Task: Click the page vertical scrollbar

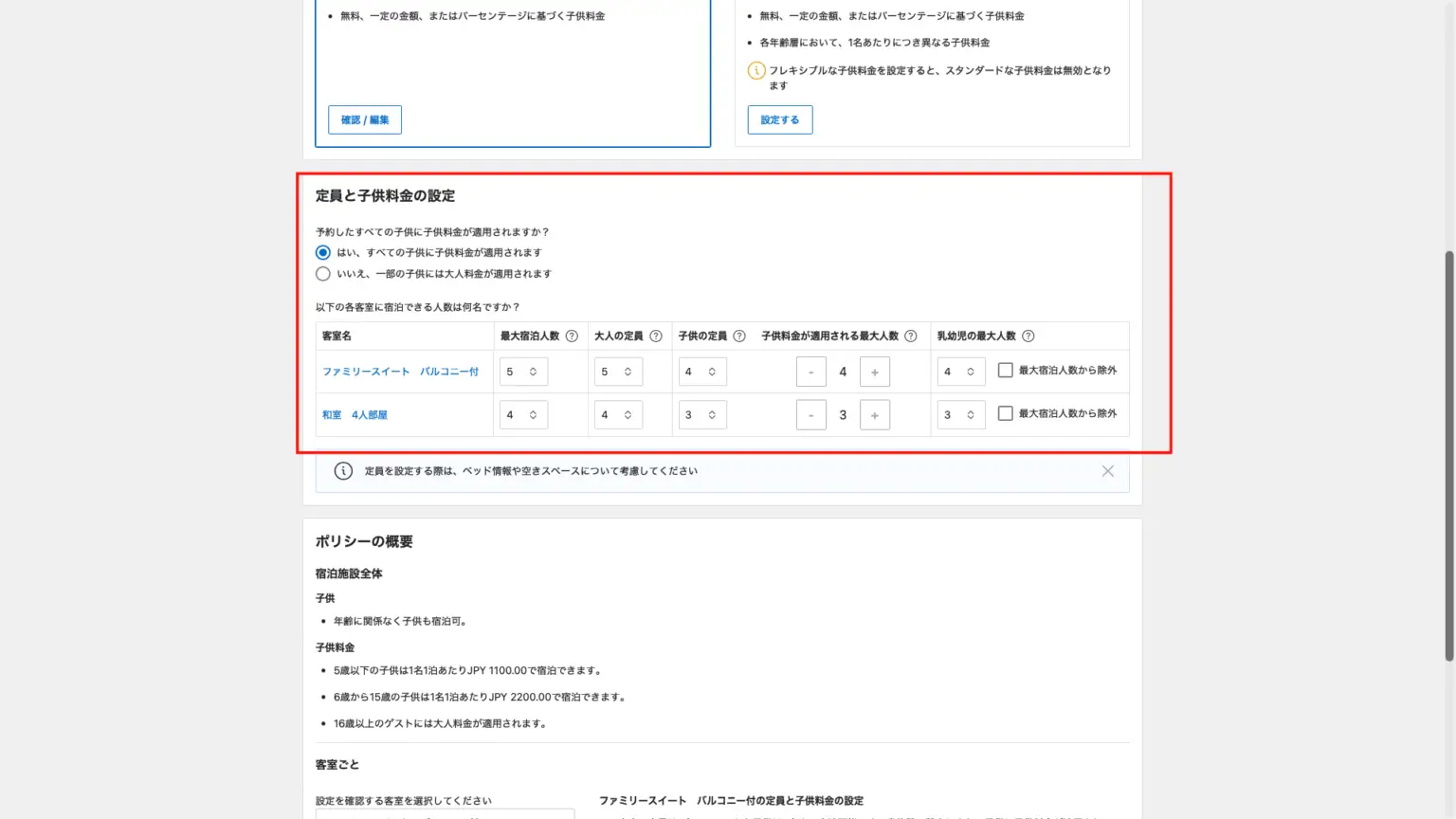Action: 1448,455
